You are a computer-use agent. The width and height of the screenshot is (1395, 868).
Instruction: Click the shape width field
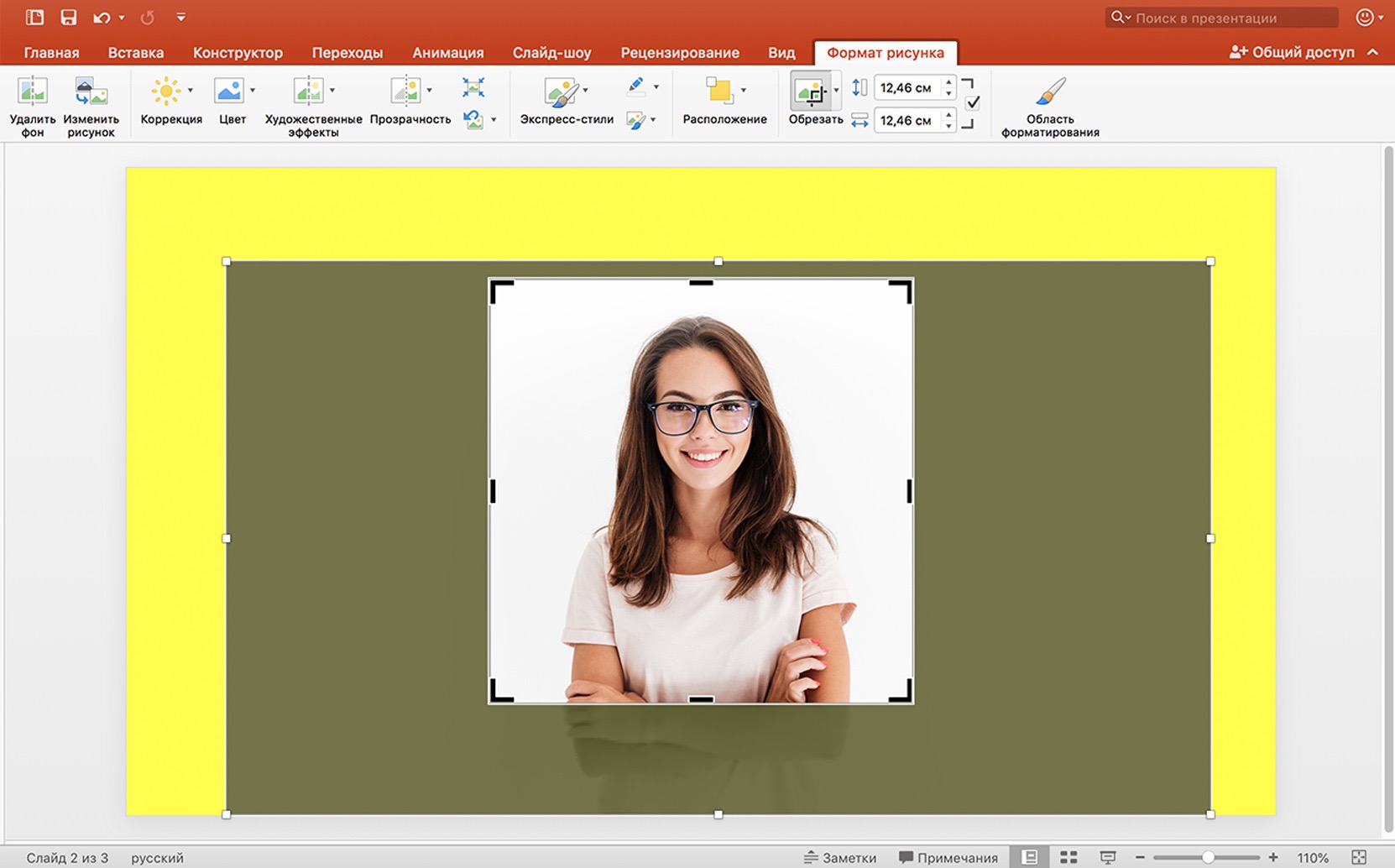[x=906, y=120]
